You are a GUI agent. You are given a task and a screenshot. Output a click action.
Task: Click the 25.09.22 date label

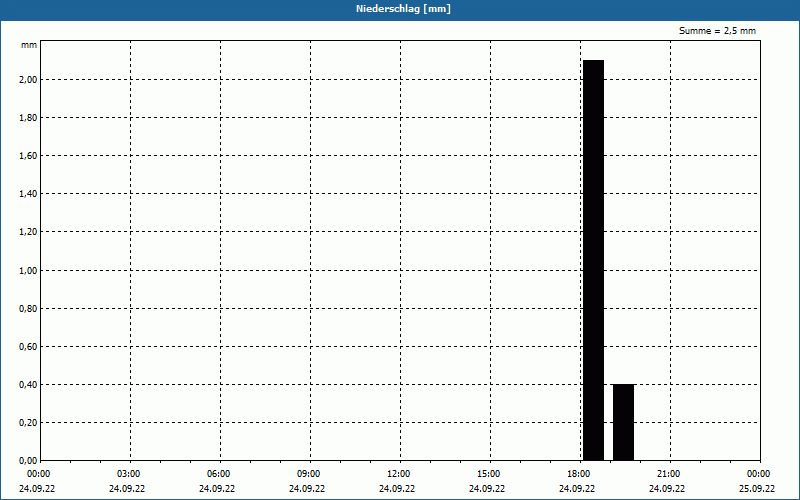point(757,489)
